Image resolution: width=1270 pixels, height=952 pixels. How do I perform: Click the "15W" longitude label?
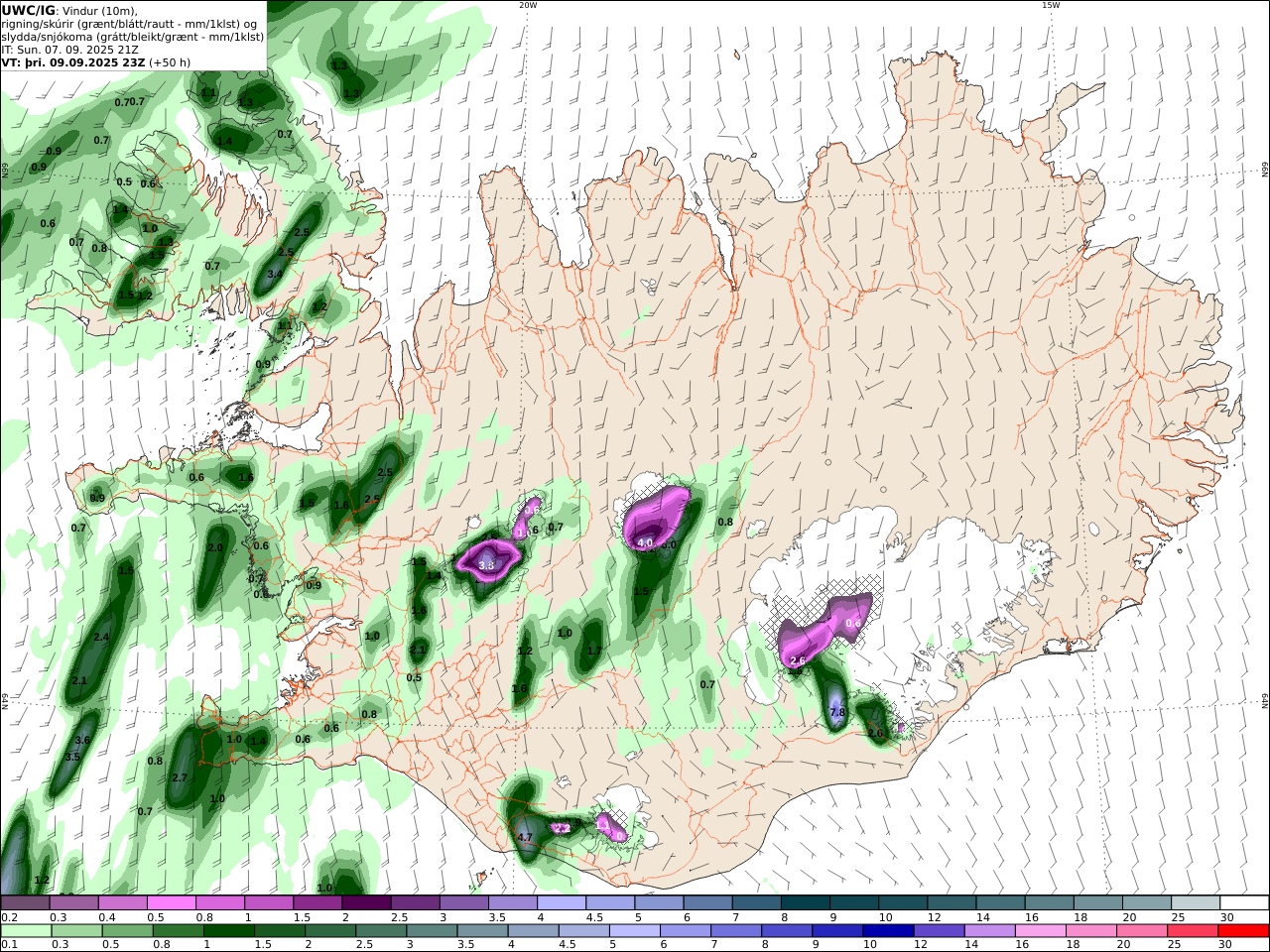coord(1051,5)
